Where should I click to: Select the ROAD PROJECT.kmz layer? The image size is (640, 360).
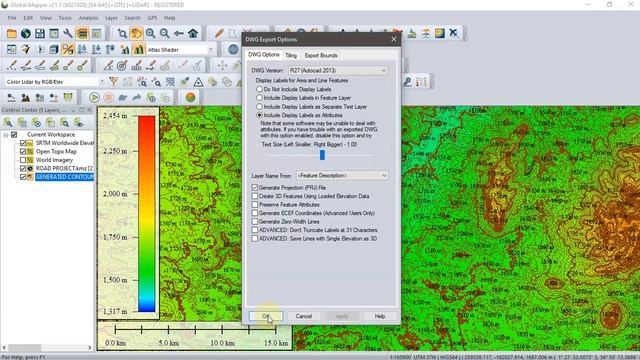64,168
